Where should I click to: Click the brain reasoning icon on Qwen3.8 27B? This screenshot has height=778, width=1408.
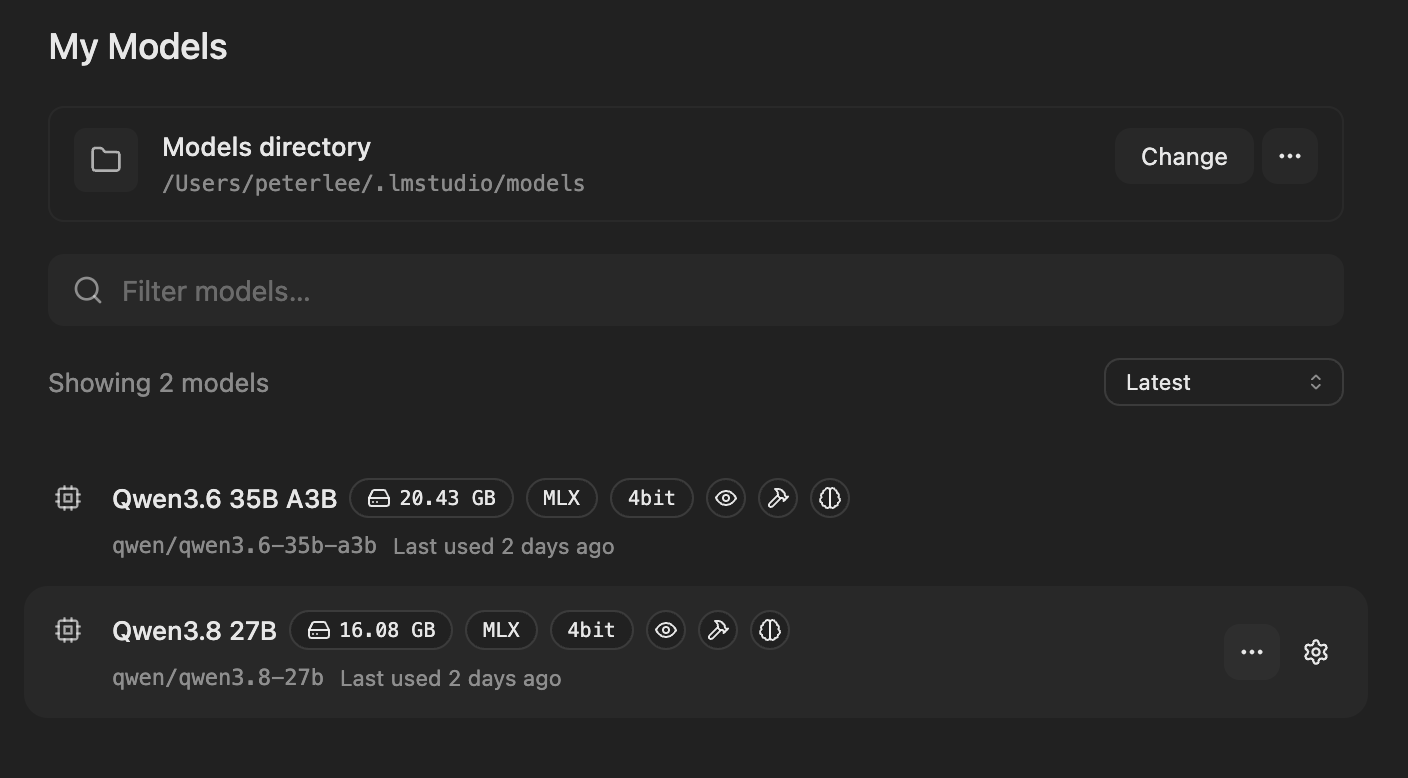point(770,630)
